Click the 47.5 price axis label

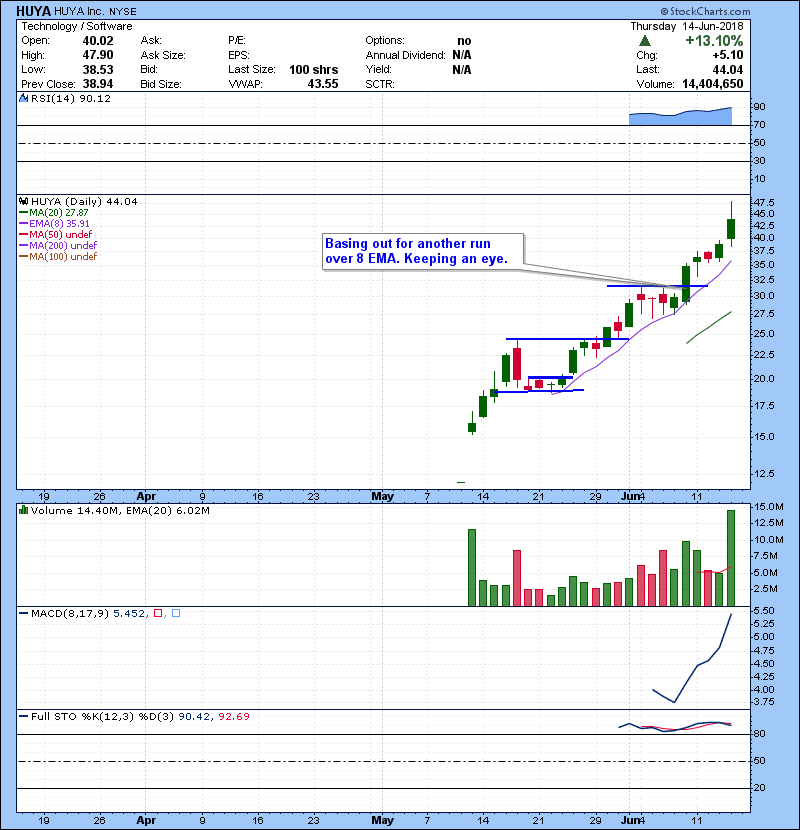[763, 202]
